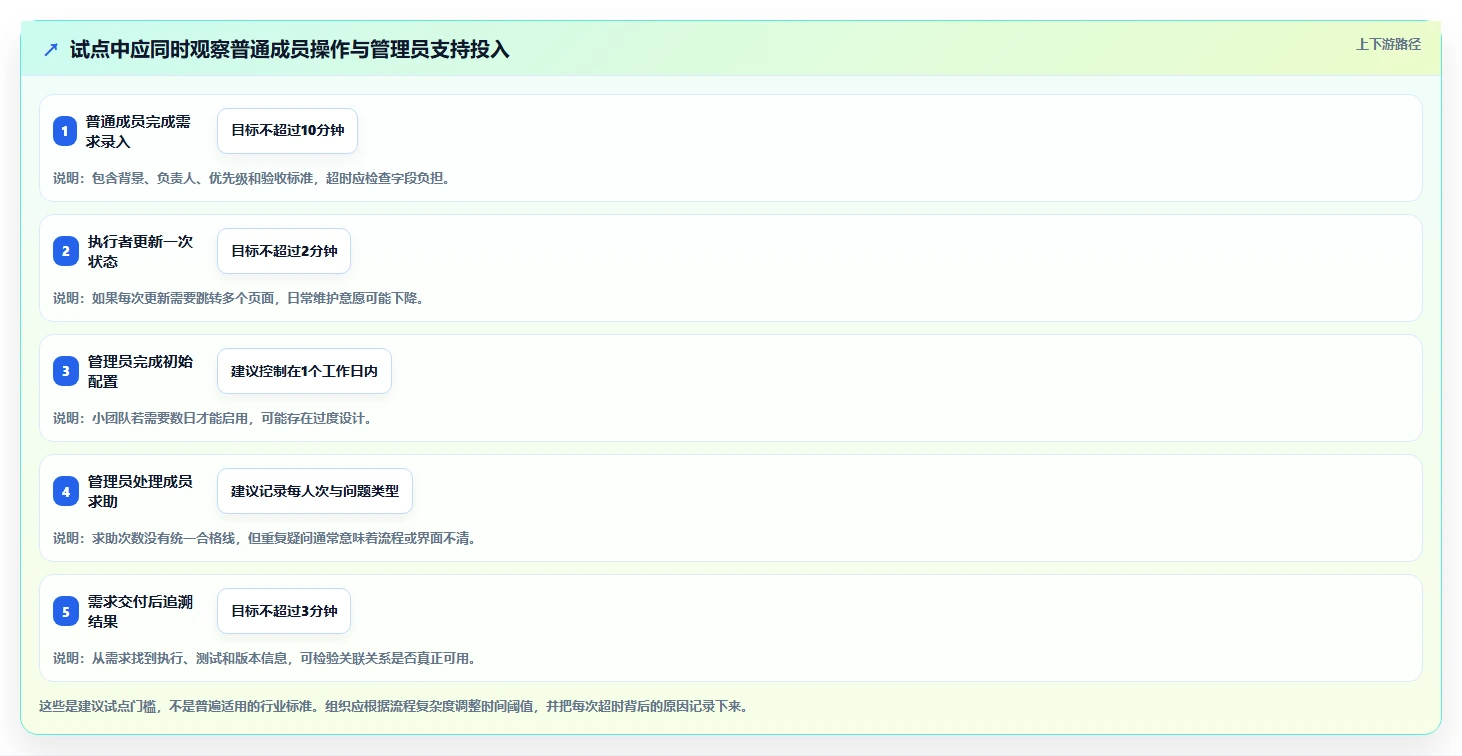Click the title 执行者更新一次状态
Viewport: 1462px width, 756px height.
point(140,251)
